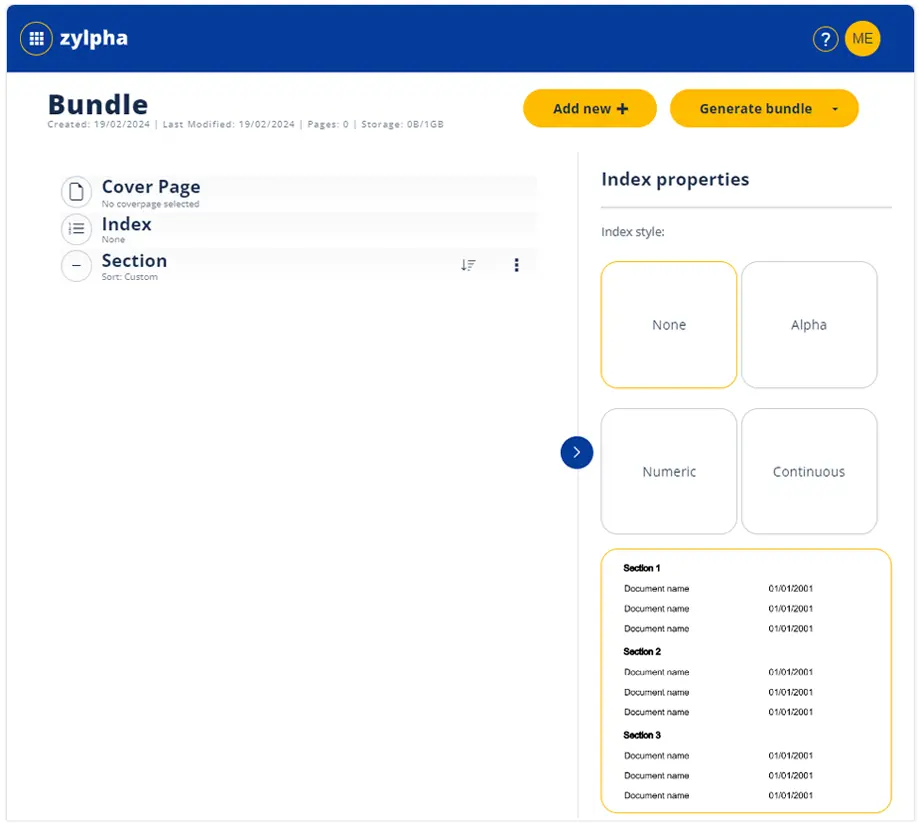Open the Section three-dot options icon
This screenshot has width=920, height=830.
coord(517,265)
